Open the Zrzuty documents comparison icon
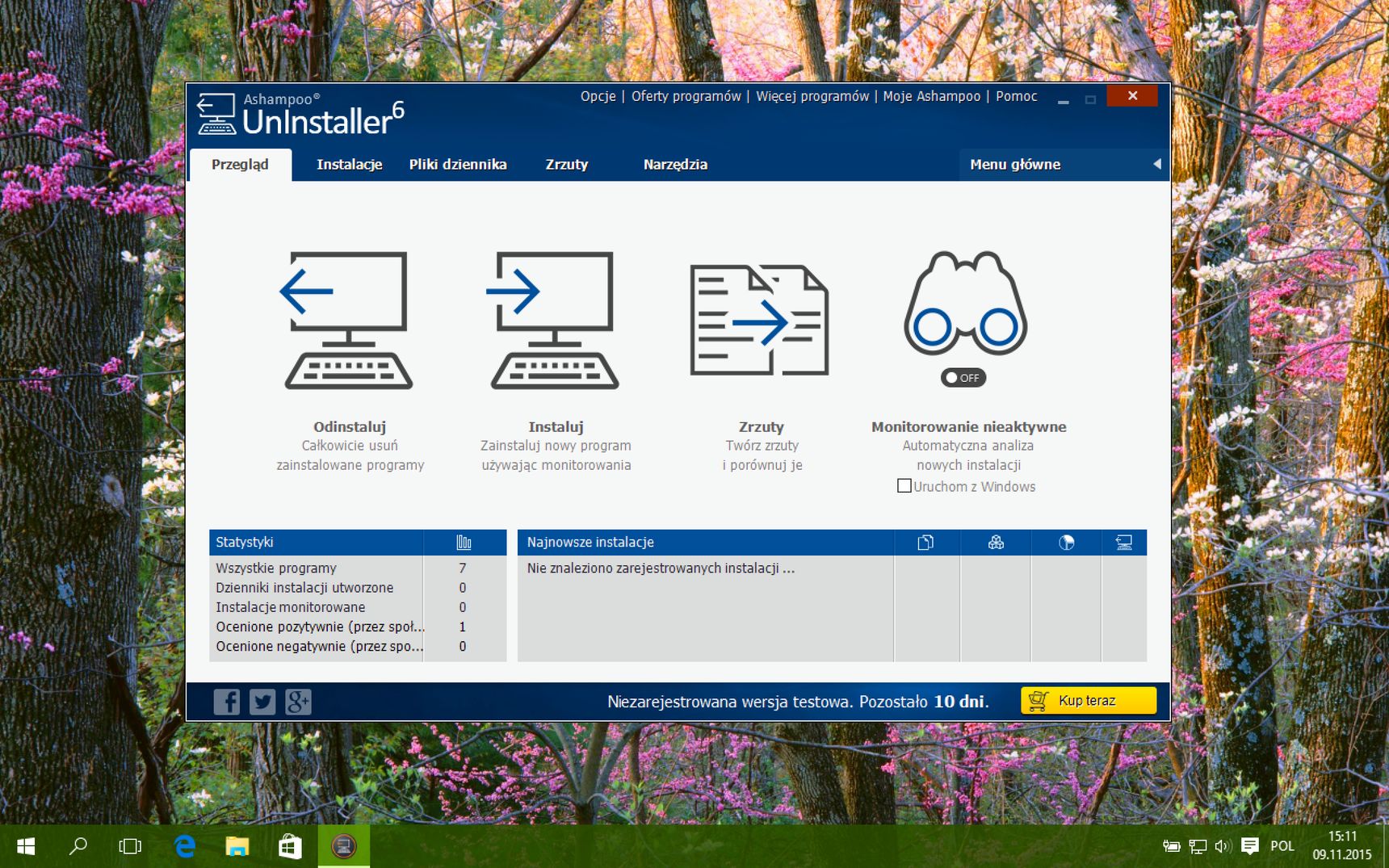1389x868 pixels. pyautogui.click(x=759, y=320)
